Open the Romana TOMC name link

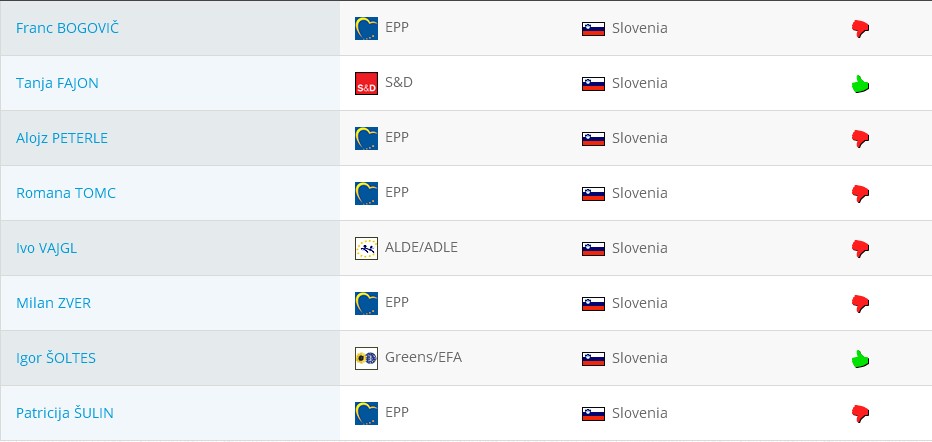(x=65, y=193)
